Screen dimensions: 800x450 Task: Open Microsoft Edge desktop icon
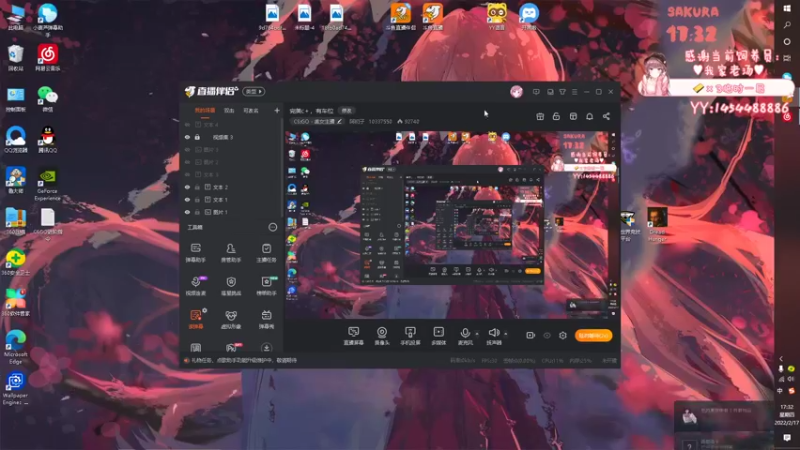click(15, 346)
